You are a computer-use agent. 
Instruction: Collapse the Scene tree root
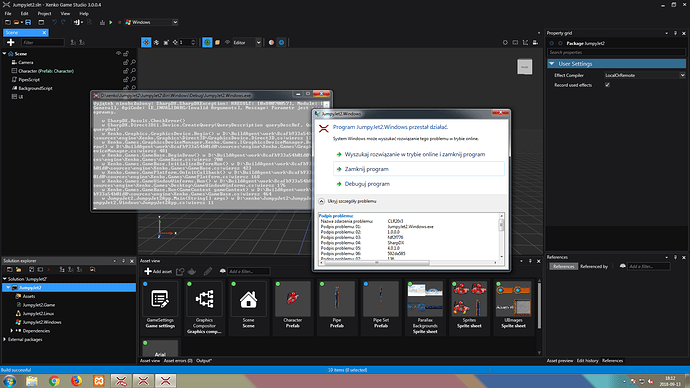[x=4, y=54]
